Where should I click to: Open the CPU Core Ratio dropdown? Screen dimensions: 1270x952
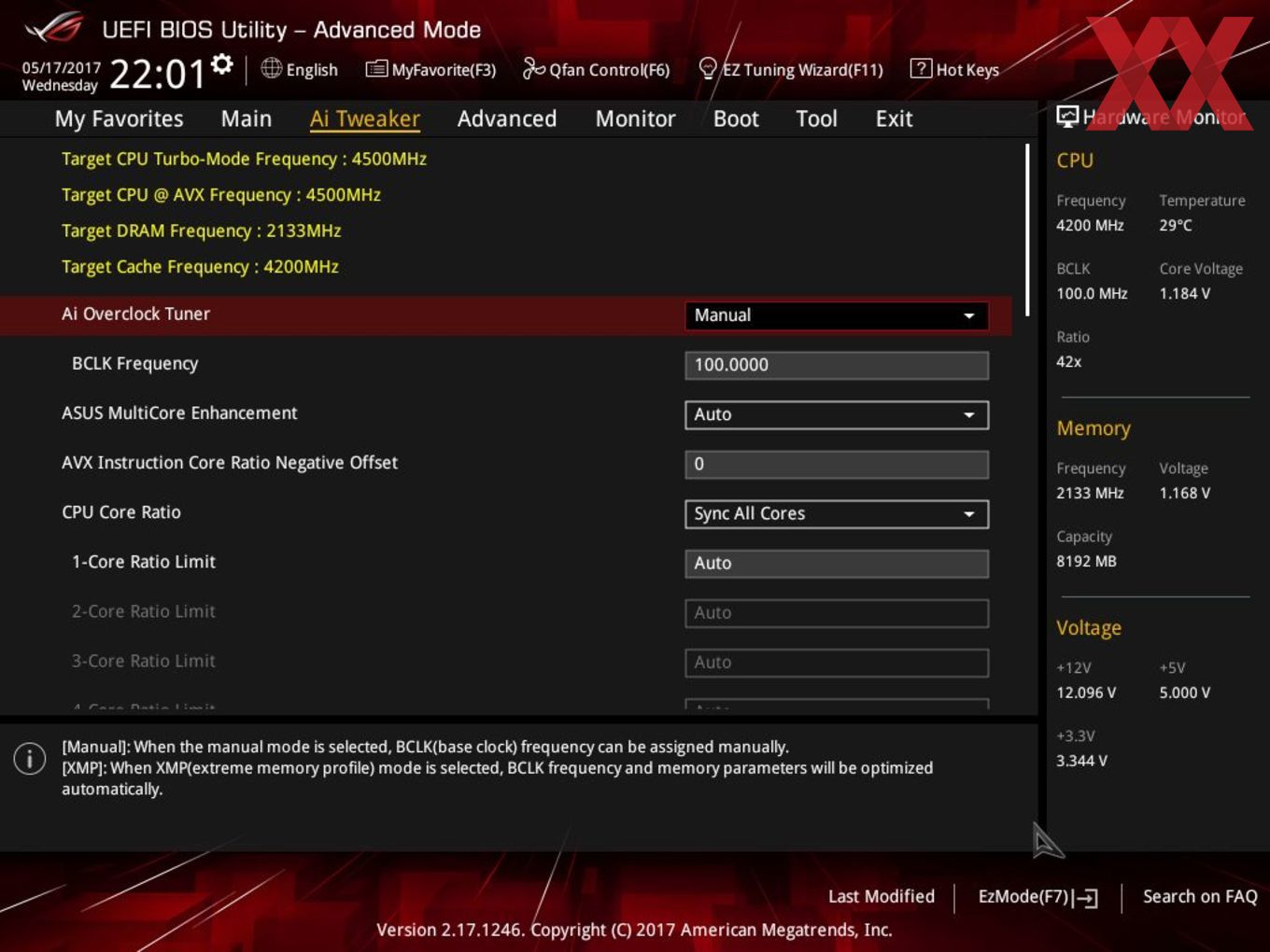point(837,513)
